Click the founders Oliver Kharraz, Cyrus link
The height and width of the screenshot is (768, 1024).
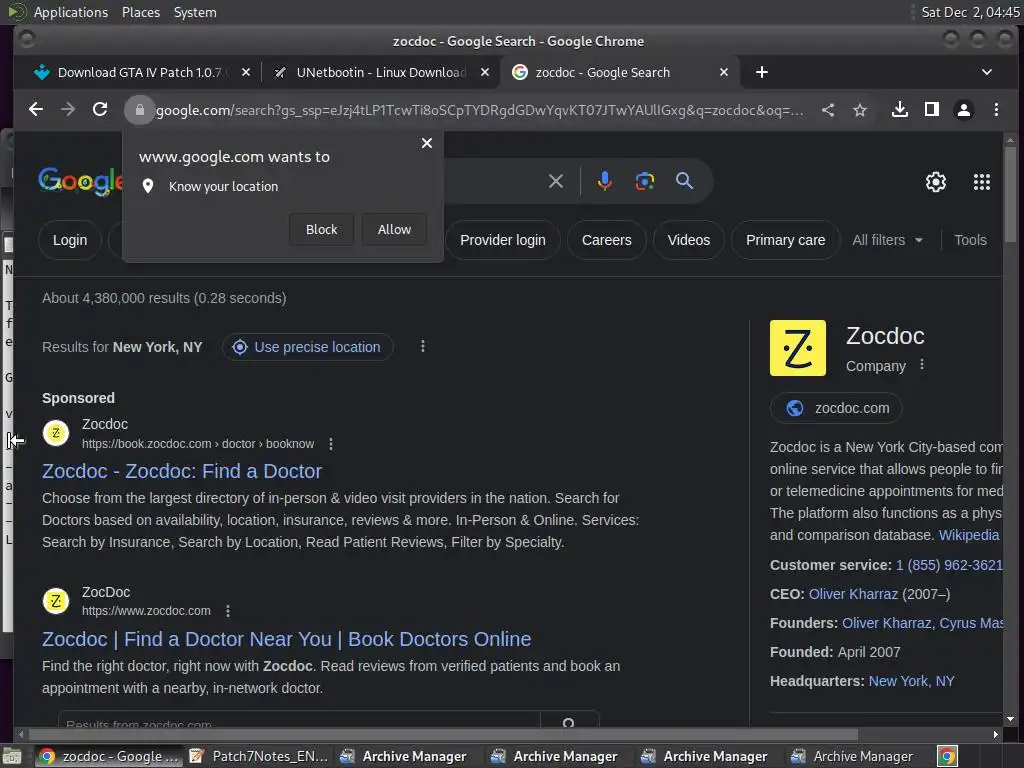point(922,623)
